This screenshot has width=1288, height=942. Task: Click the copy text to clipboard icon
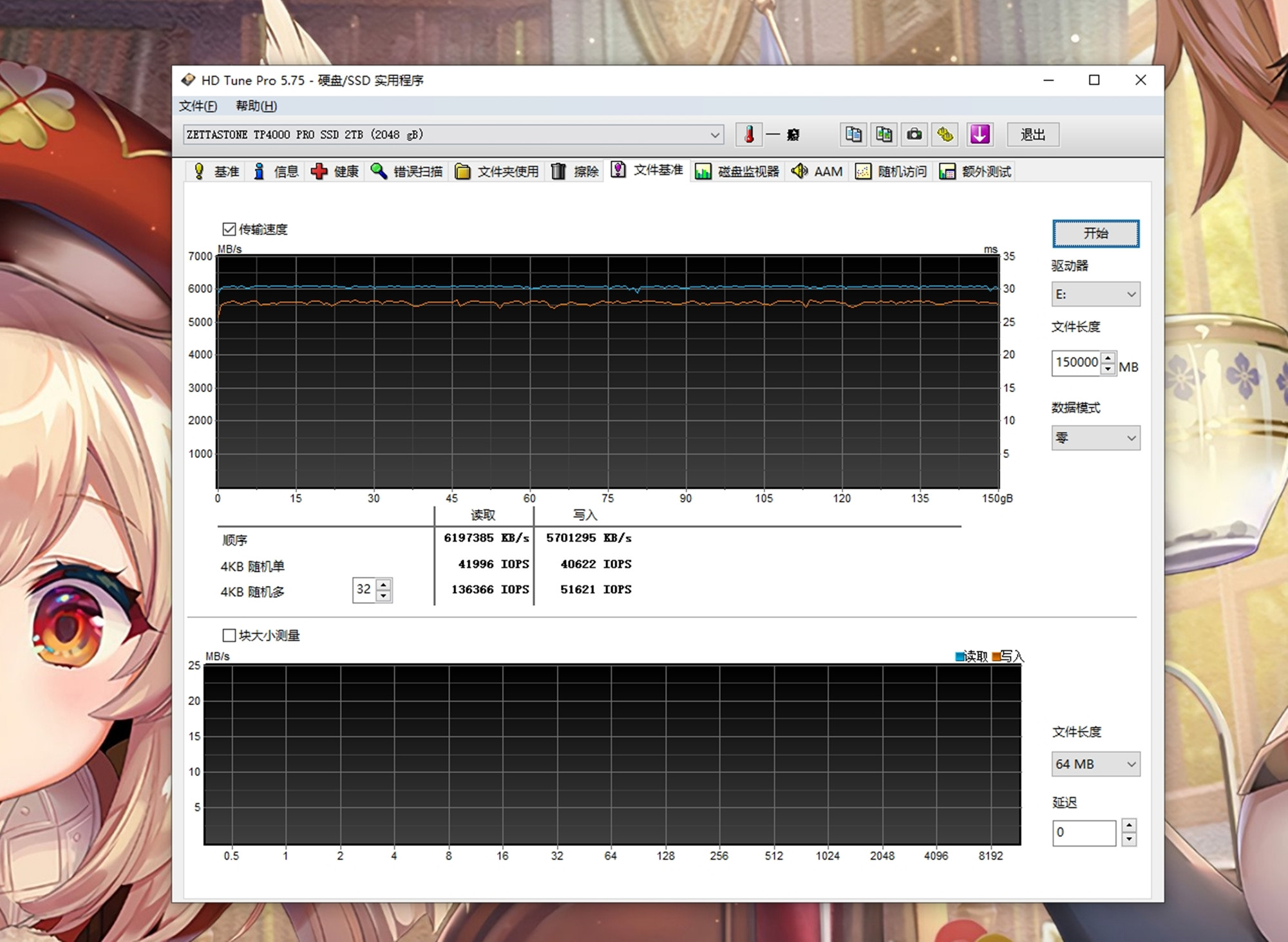click(853, 135)
